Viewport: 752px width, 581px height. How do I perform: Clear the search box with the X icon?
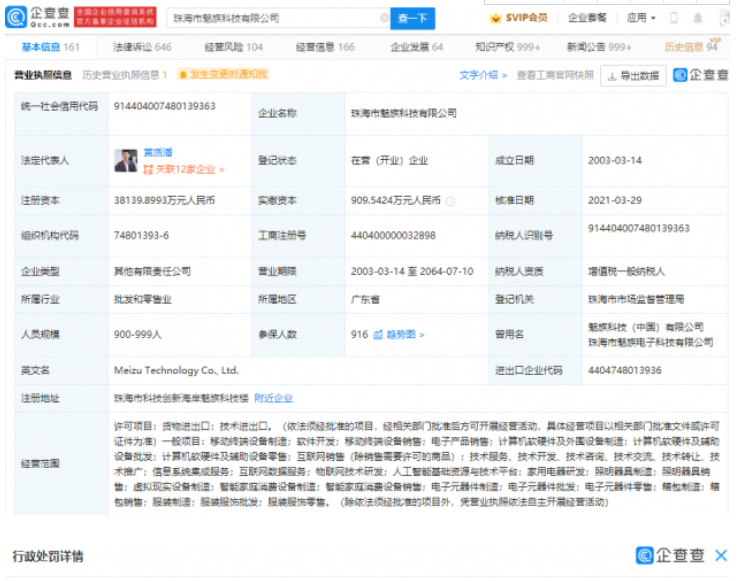click(384, 18)
